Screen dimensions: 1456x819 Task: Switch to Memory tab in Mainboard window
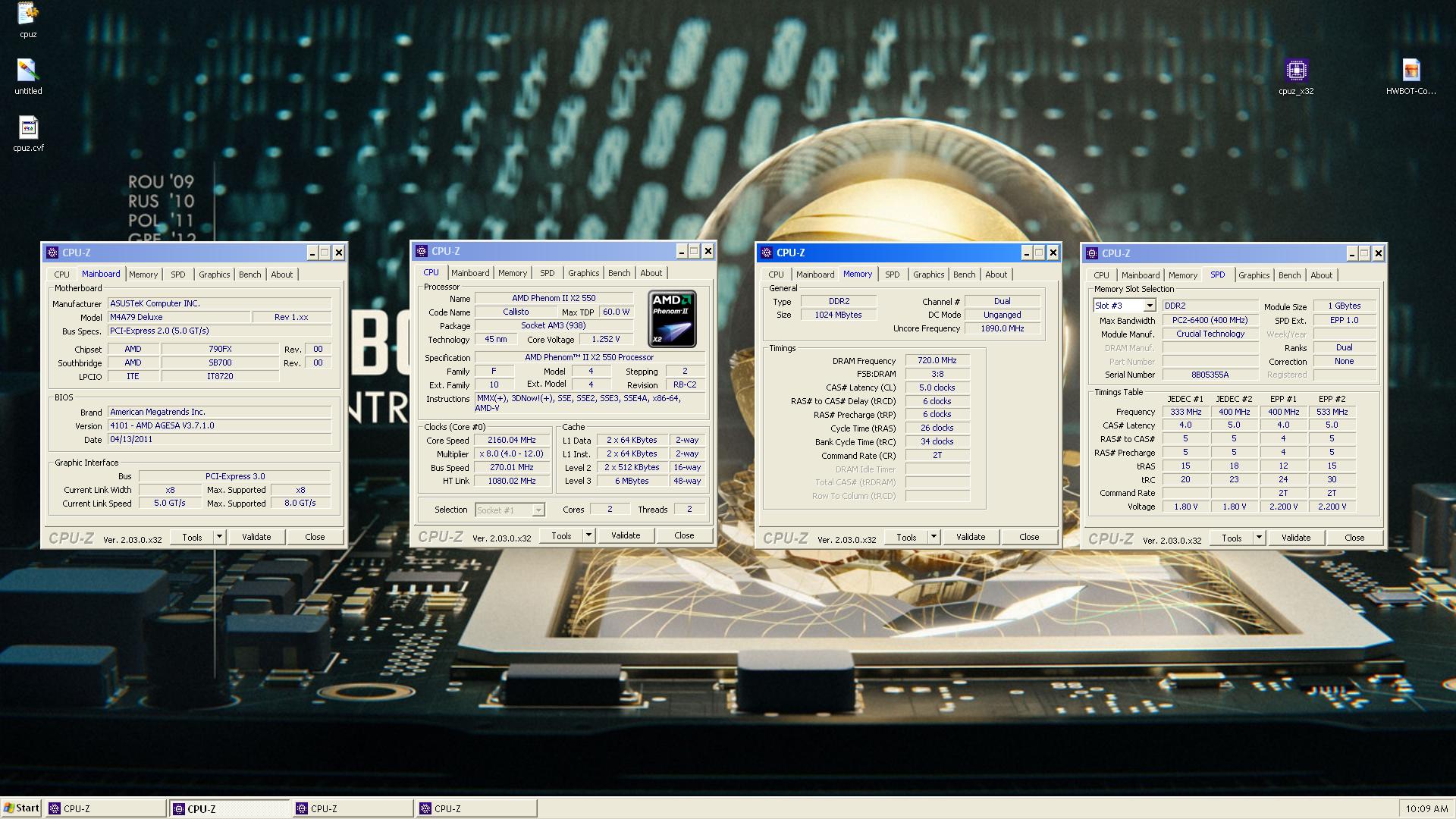(143, 275)
